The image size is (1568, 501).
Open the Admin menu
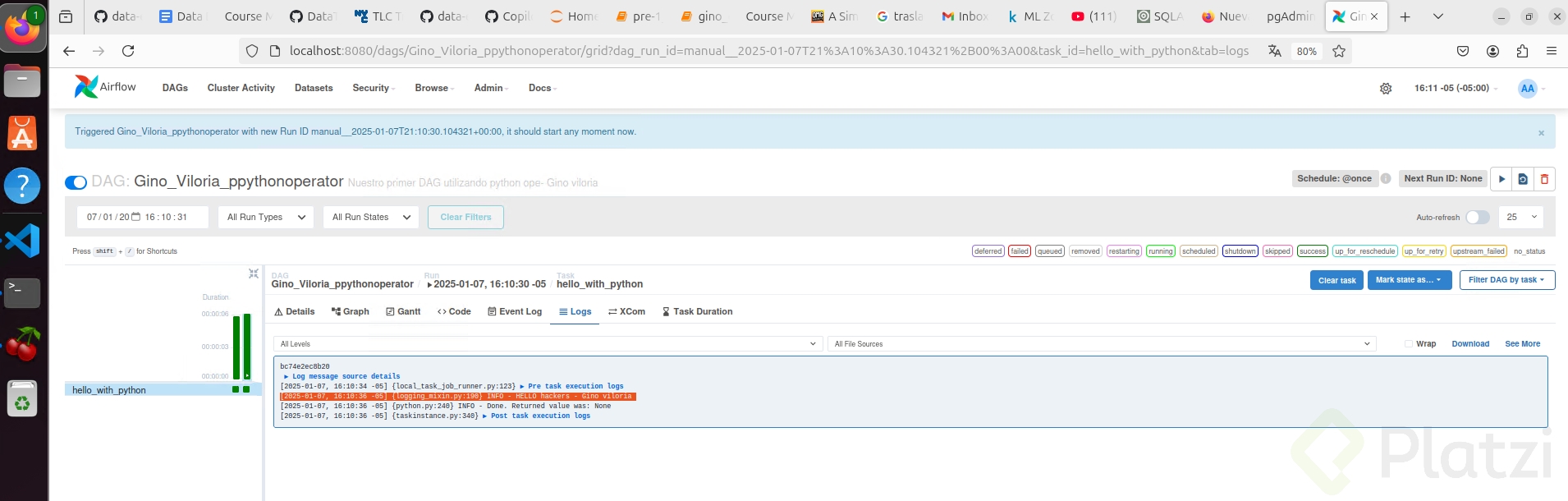[x=491, y=88]
